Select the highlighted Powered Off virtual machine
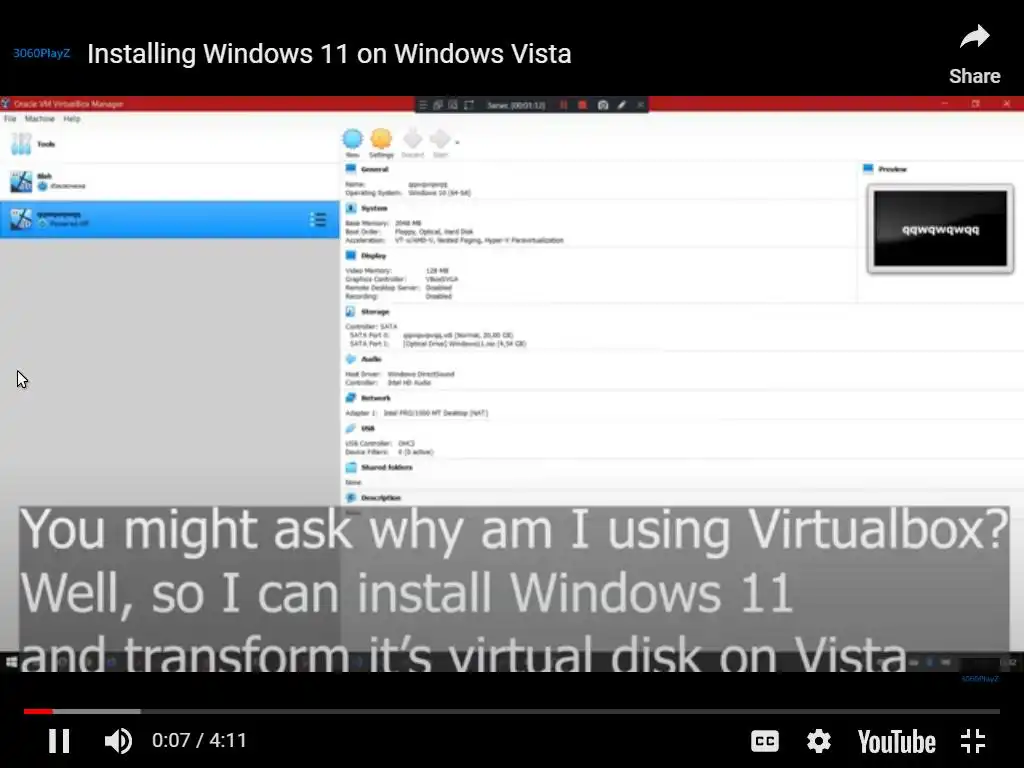1024x768 pixels. (170, 219)
